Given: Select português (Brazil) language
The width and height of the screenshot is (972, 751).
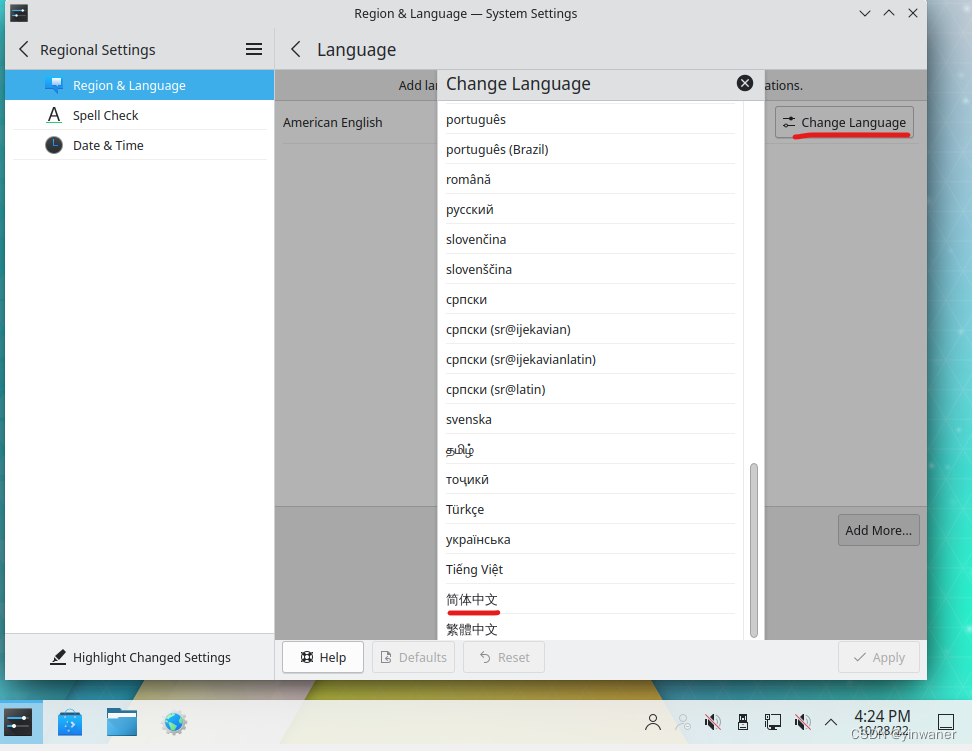Looking at the screenshot, I should click(x=590, y=149).
